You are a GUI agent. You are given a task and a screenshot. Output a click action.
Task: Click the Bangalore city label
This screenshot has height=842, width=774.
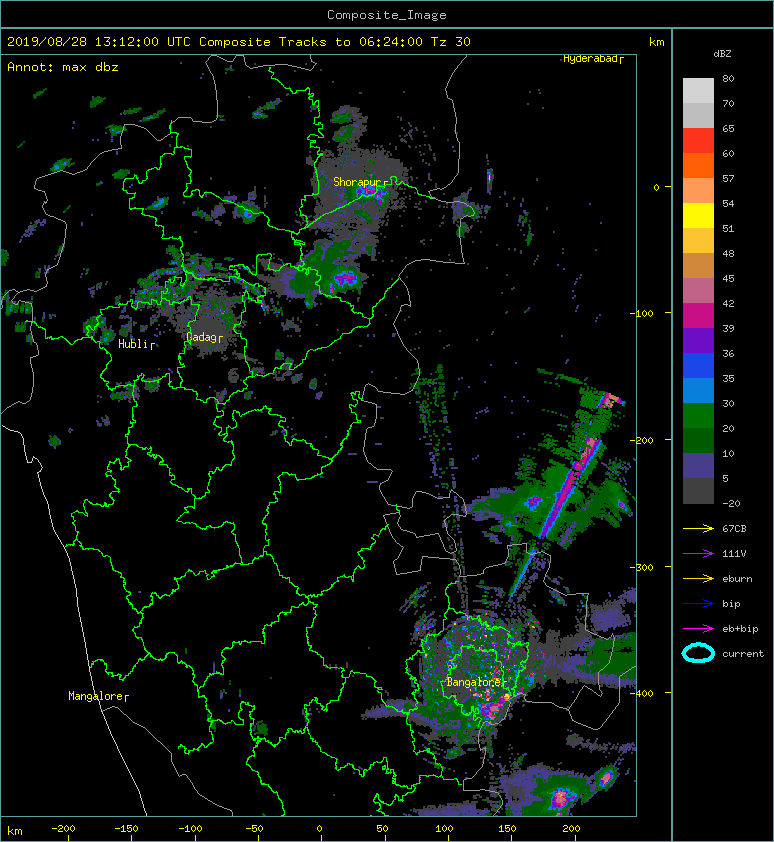(x=474, y=683)
